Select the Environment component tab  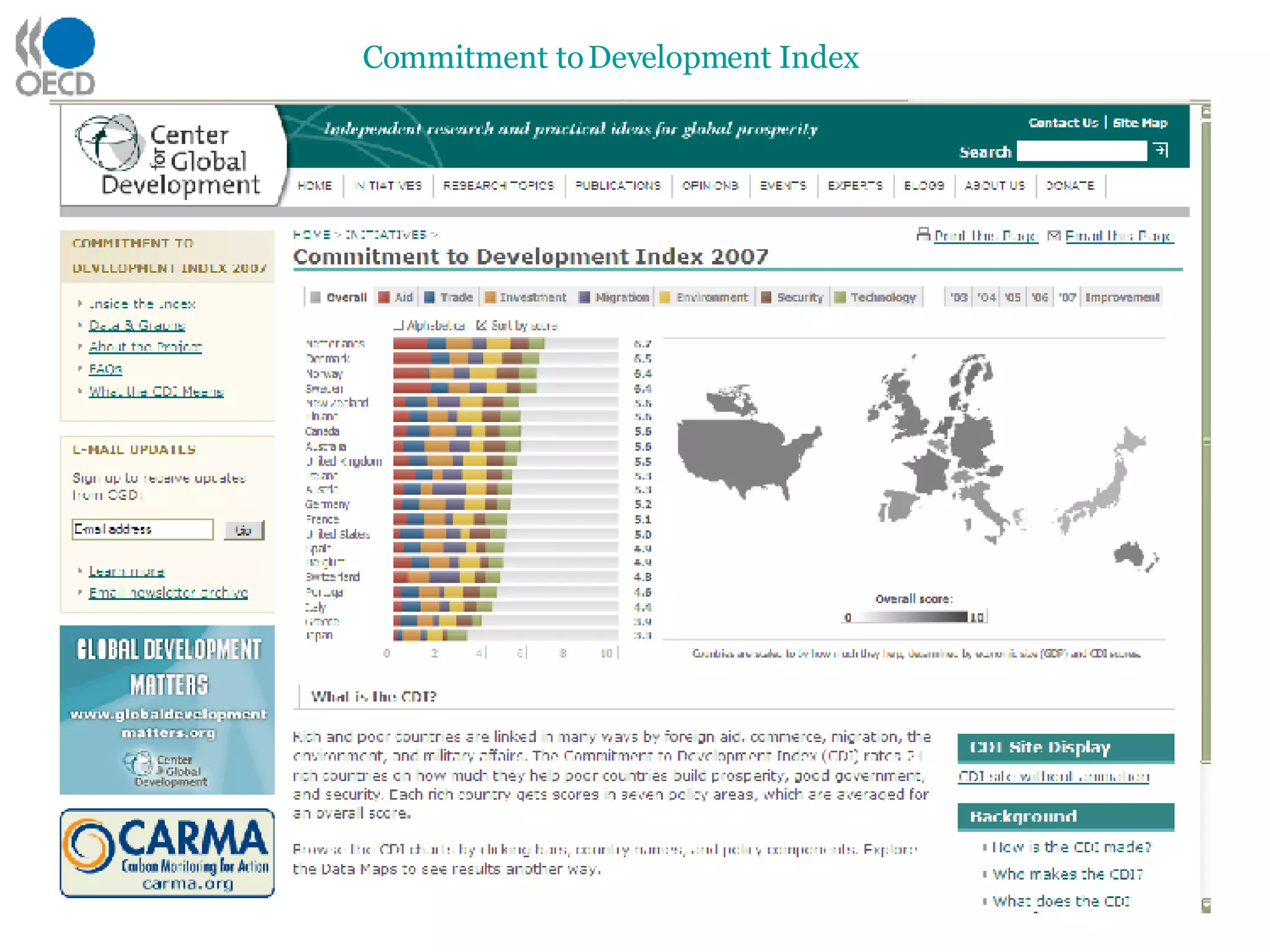[704, 297]
